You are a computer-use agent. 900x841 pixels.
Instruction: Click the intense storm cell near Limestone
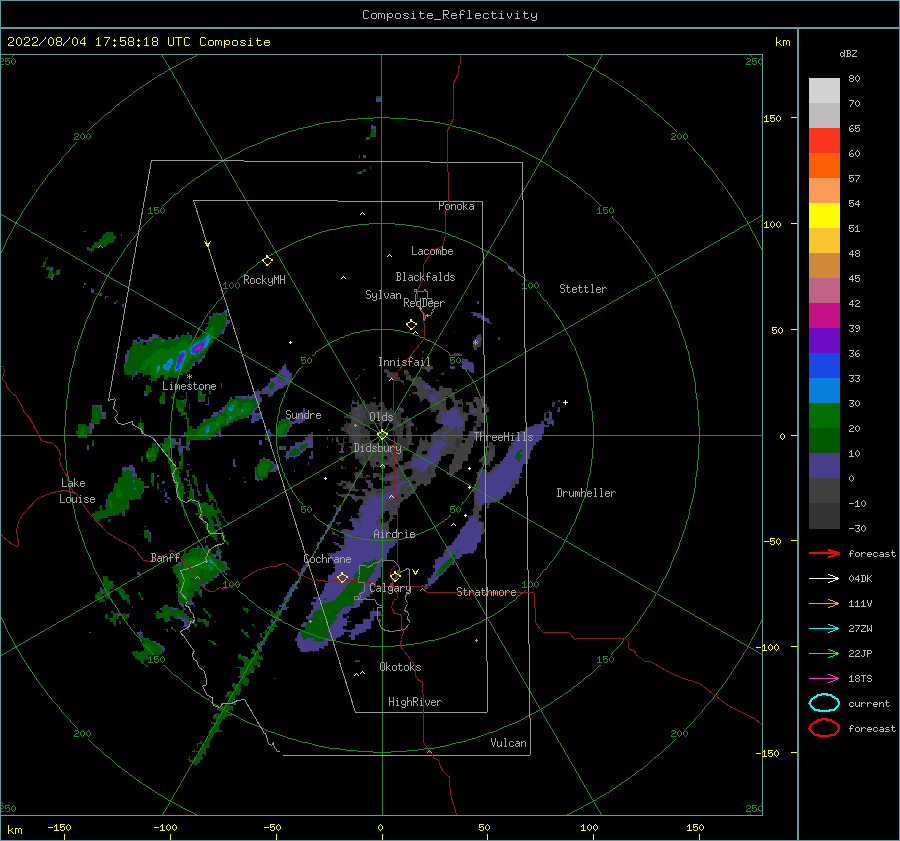point(199,347)
